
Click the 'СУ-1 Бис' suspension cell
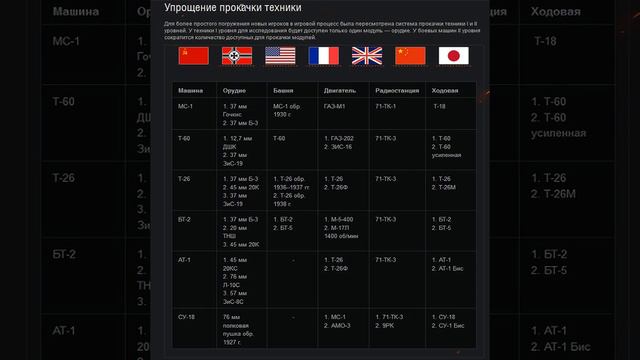click(x=448, y=326)
